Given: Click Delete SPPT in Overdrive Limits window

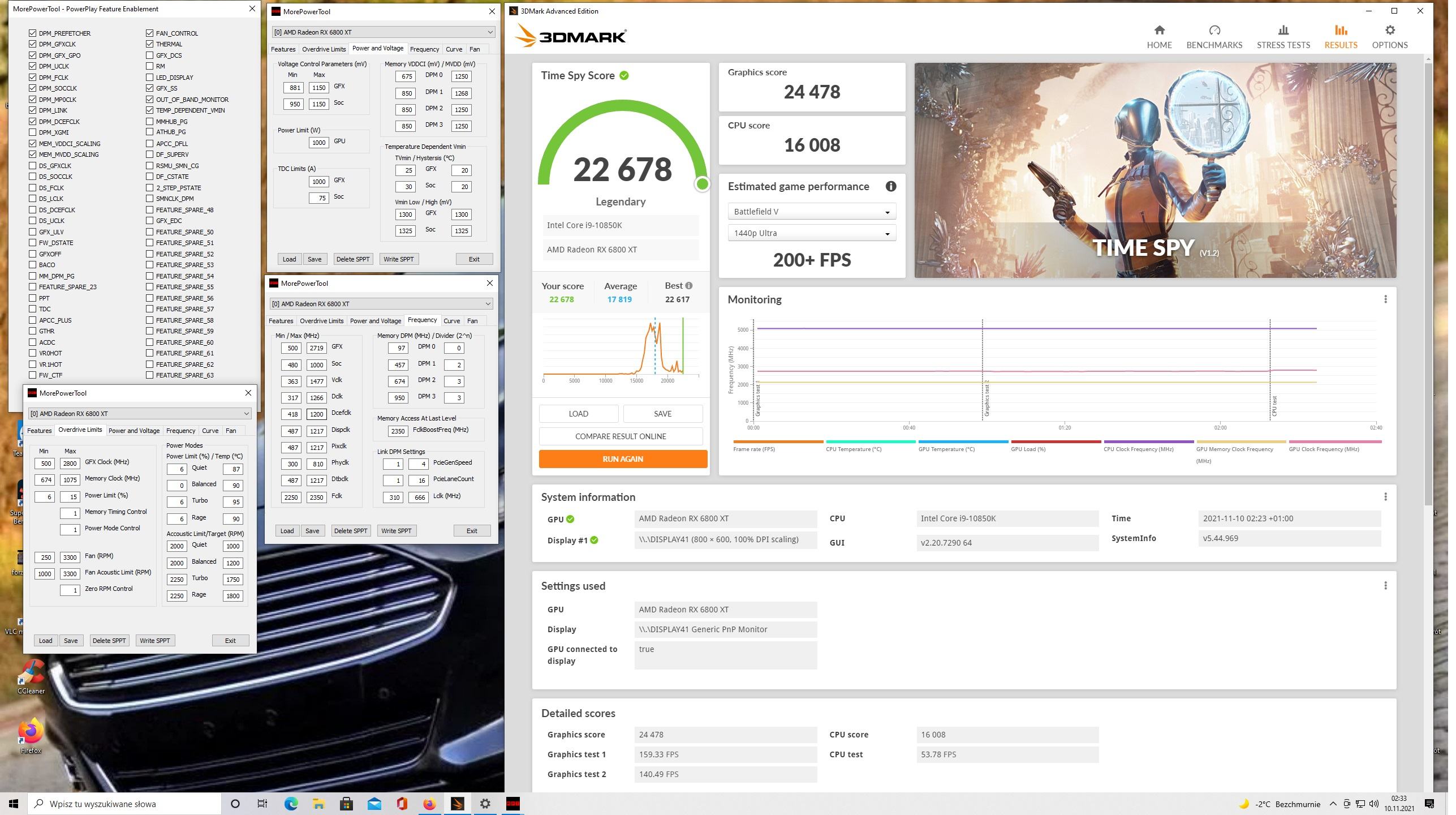Looking at the screenshot, I should 110,642.
